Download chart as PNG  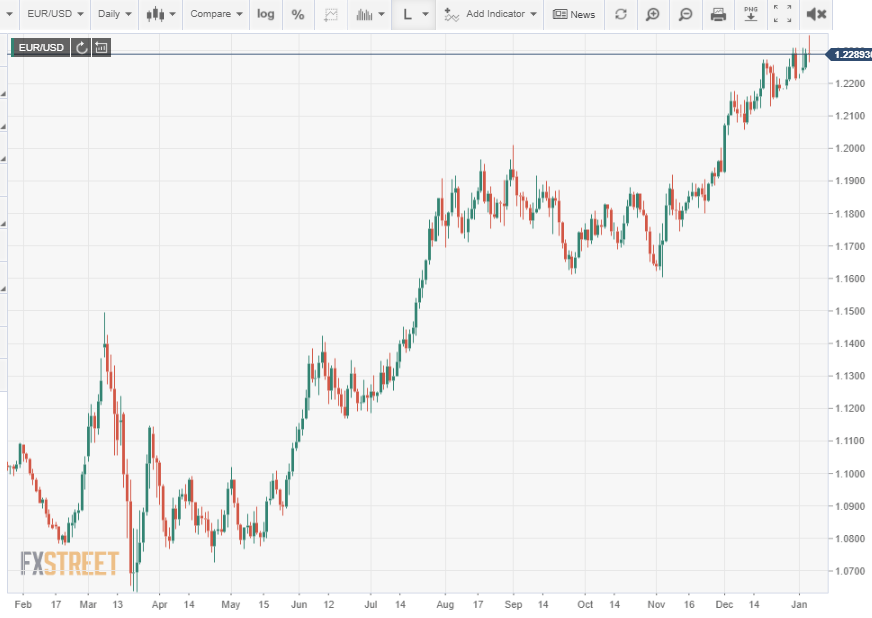coord(751,14)
